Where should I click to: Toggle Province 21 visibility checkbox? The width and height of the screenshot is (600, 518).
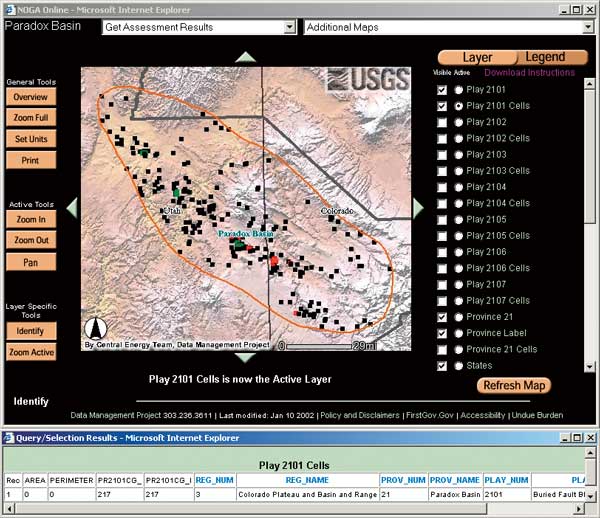[x=442, y=317]
